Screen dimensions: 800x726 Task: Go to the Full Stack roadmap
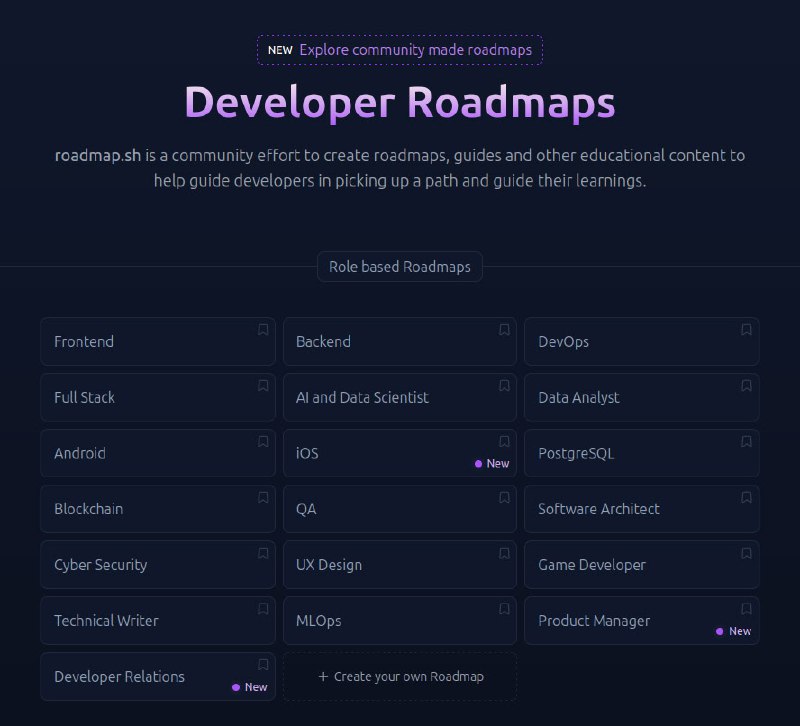158,397
